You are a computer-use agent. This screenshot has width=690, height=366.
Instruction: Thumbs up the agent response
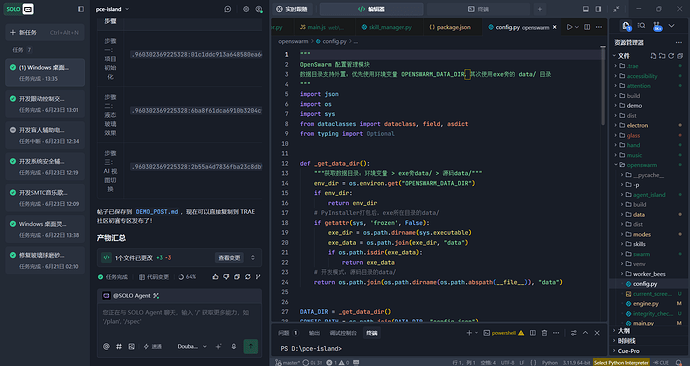click(x=215, y=277)
